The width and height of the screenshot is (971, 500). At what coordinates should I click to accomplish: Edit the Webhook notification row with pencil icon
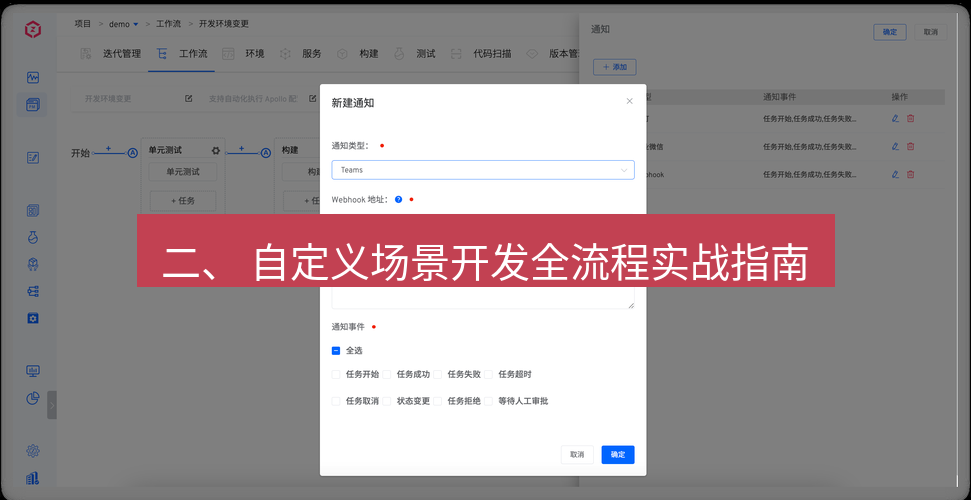[x=895, y=175]
